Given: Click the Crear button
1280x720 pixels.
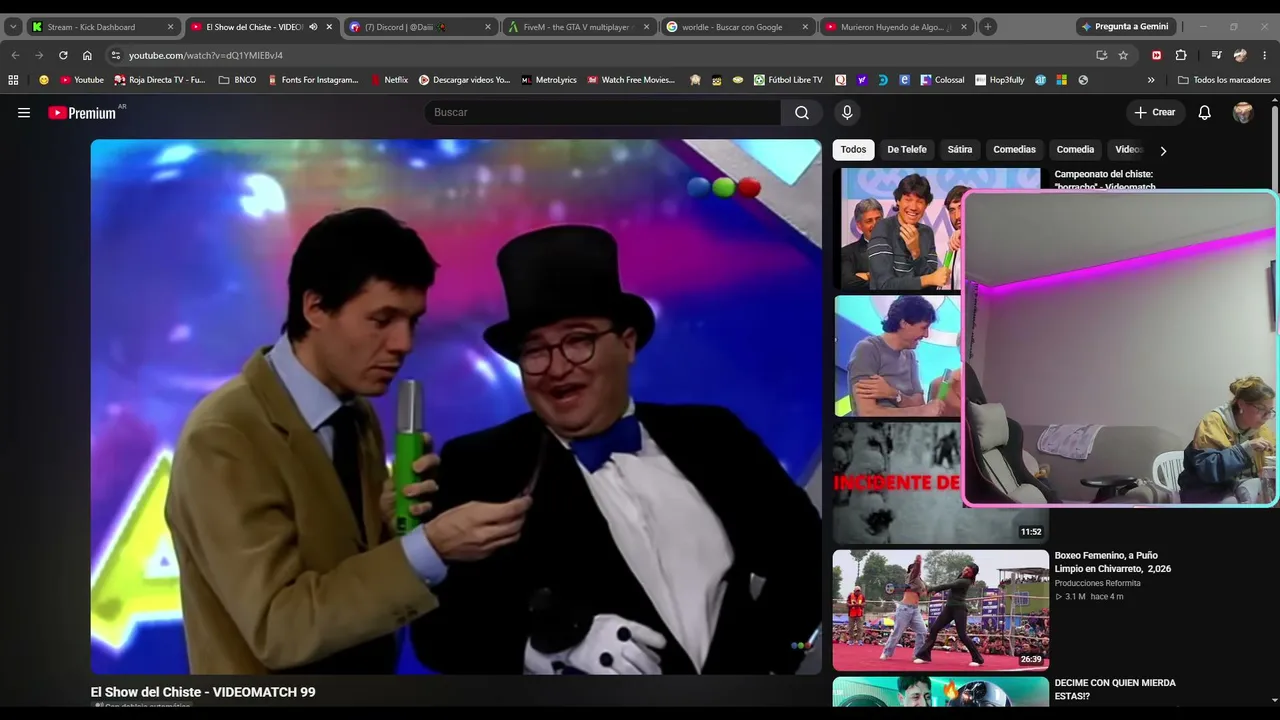Looking at the screenshot, I should pyautogui.click(x=1155, y=113).
